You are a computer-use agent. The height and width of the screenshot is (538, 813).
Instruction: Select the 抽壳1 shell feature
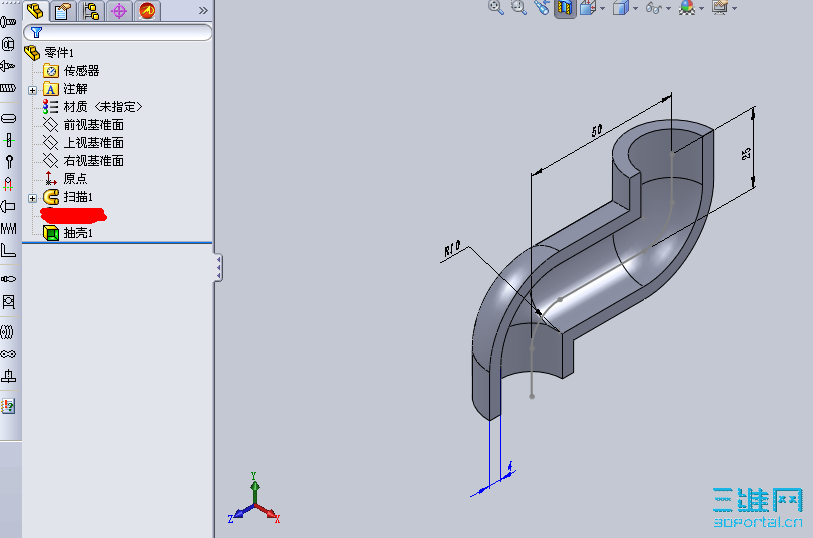(68, 233)
